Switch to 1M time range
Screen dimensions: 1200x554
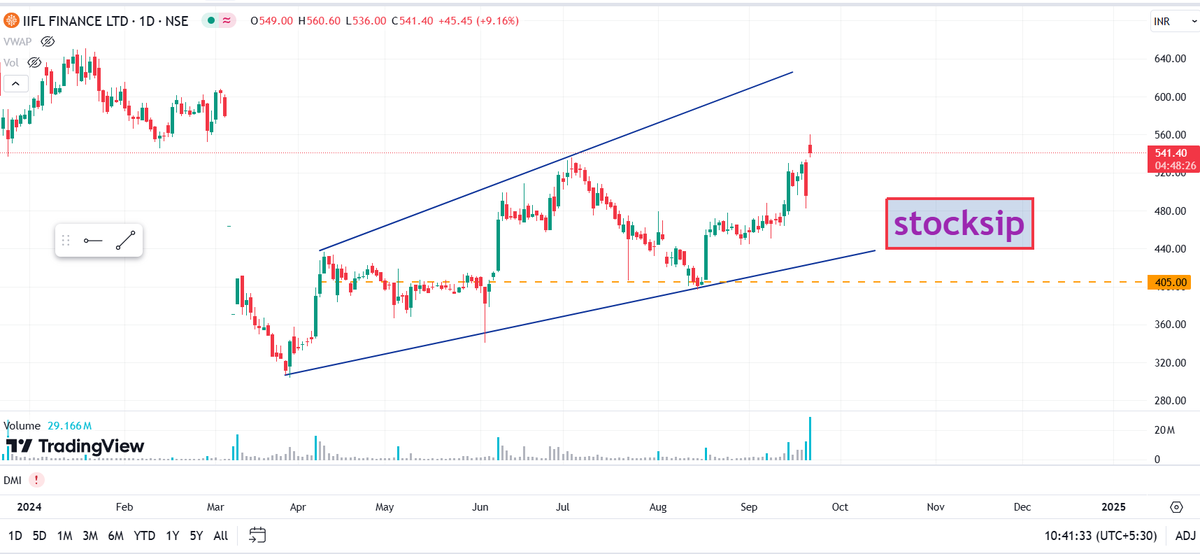pos(64,535)
